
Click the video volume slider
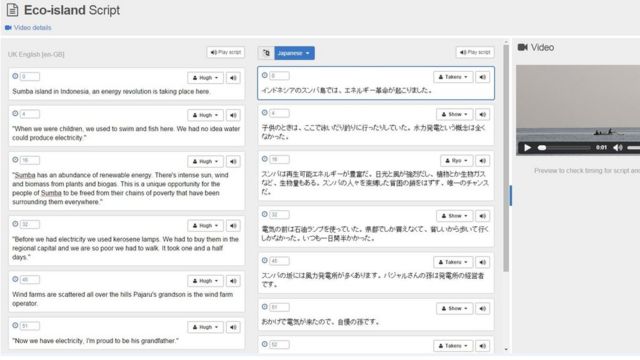click(633, 148)
